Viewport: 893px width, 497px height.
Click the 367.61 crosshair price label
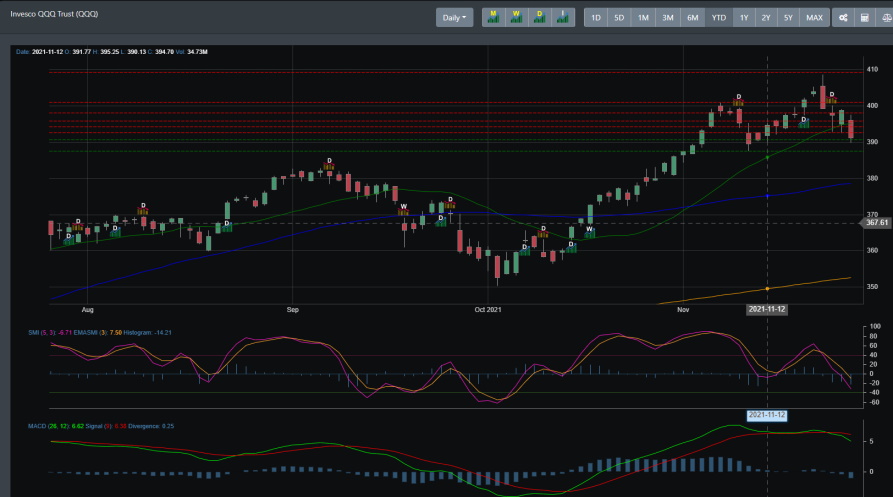[876, 223]
